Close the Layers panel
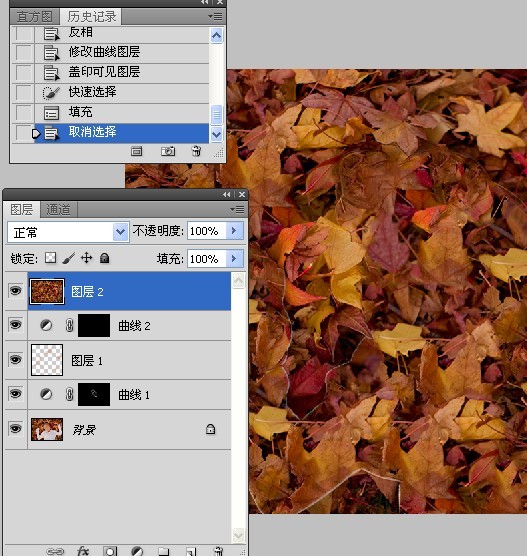527x556 pixels. point(242,195)
